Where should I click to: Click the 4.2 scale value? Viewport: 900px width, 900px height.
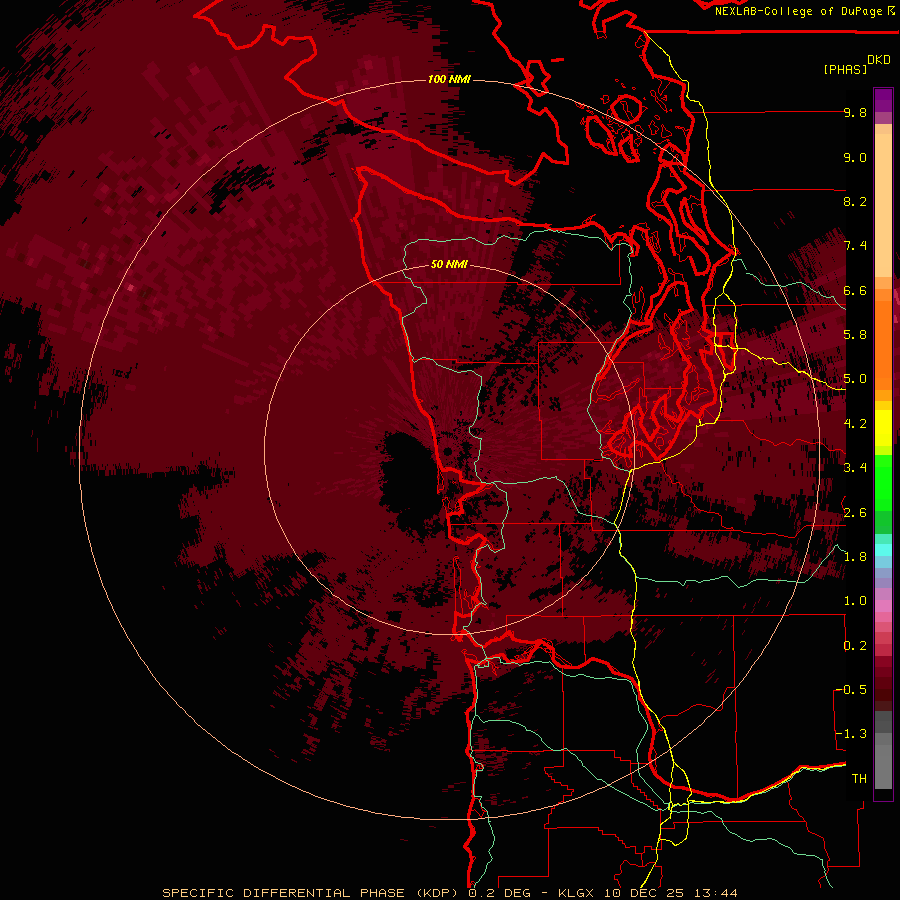click(x=855, y=424)
